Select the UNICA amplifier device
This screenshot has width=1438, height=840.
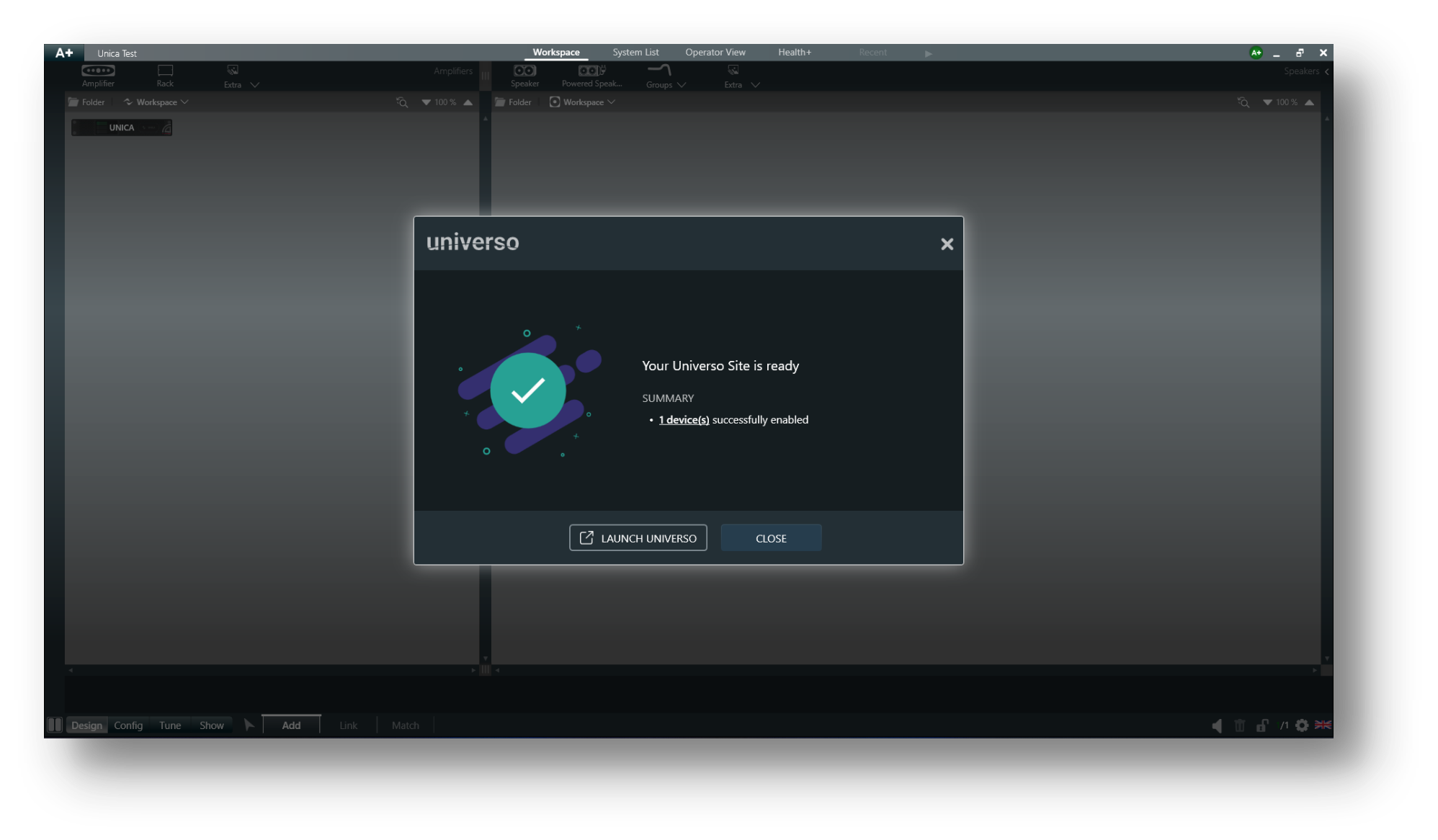[x=121, y=128]
